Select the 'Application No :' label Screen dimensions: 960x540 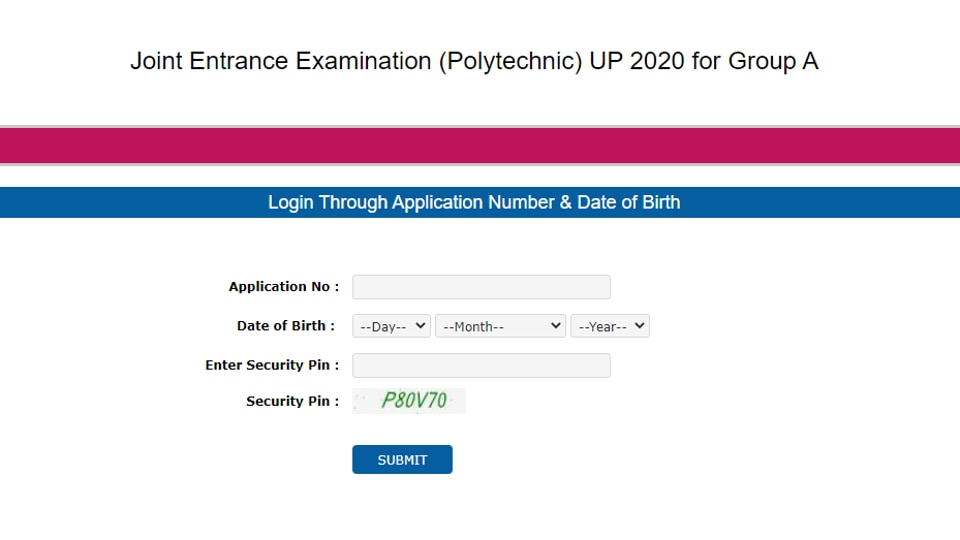click(x=284, y=287)
